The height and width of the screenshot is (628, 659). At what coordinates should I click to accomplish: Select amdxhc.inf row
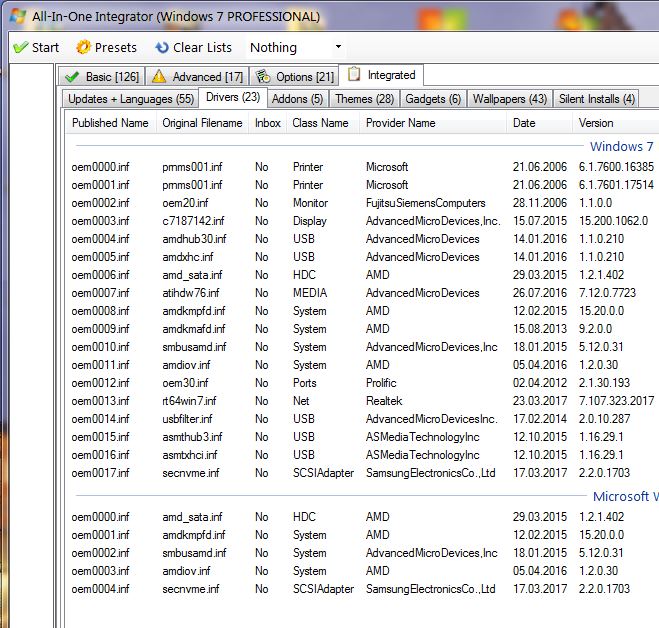point(362,257)
